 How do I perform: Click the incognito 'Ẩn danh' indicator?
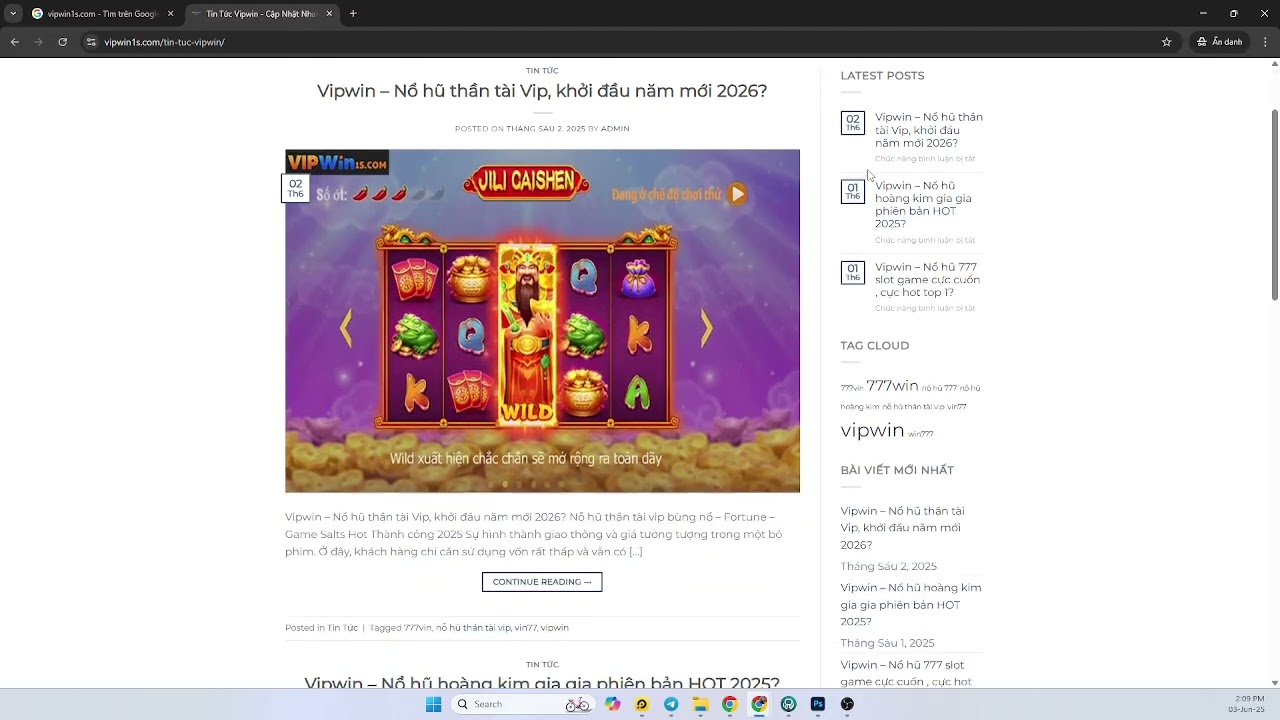tap(1219, 42)
